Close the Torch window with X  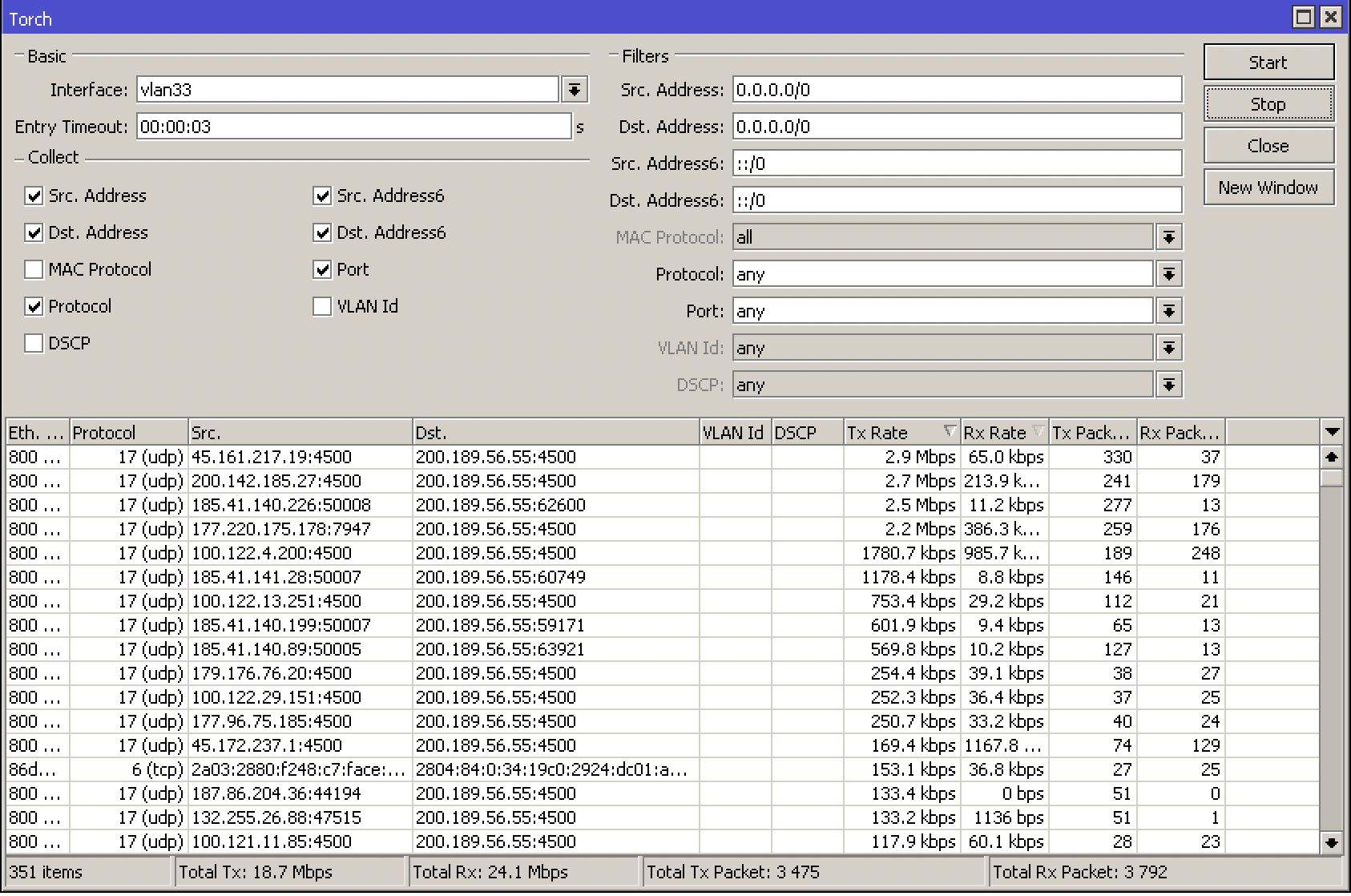1330,17
